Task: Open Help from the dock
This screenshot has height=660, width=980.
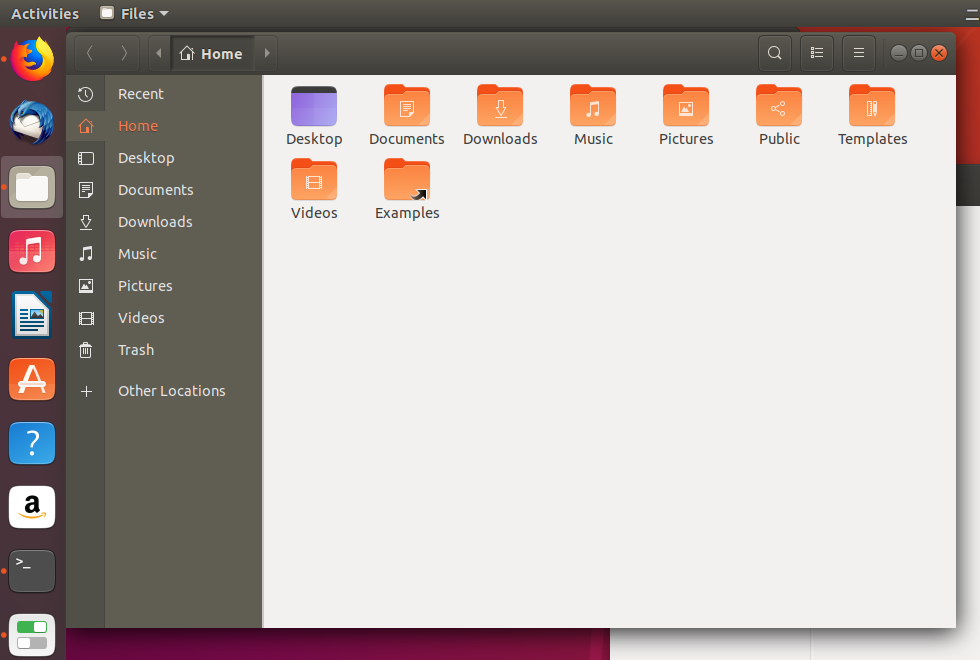Action: click(x=32, y=443)
